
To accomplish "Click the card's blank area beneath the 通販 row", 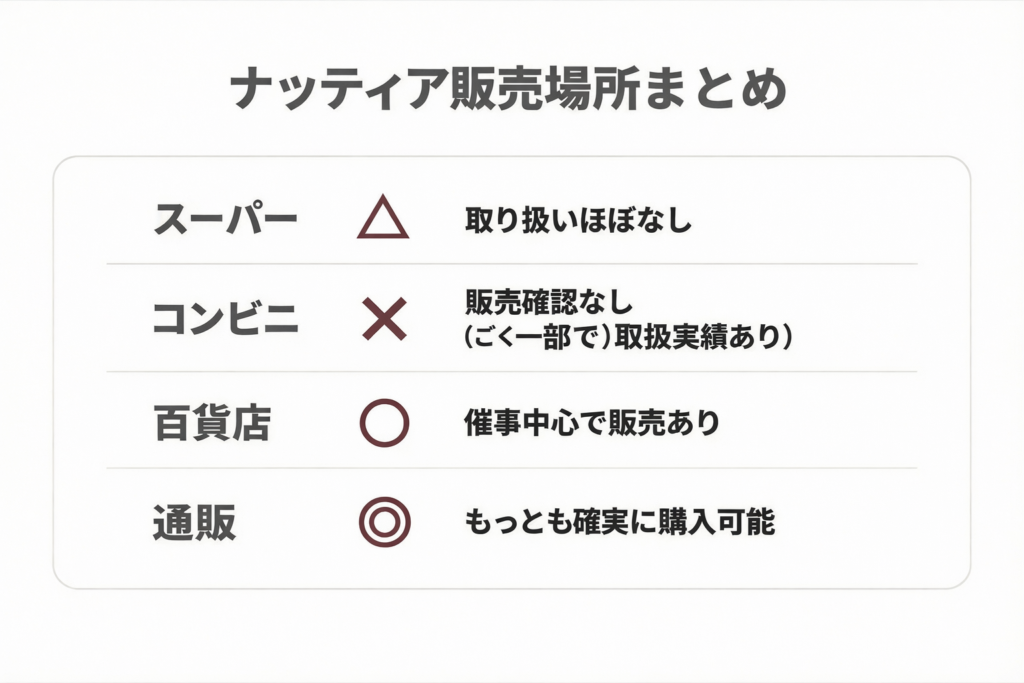I will (512, 566).
